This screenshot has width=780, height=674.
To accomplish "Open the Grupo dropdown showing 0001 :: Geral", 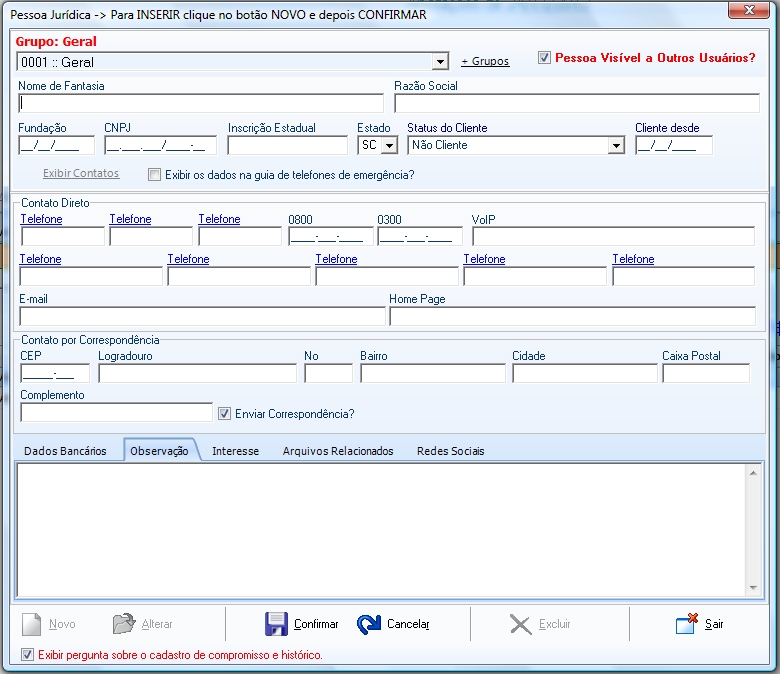I will point(440,62).
